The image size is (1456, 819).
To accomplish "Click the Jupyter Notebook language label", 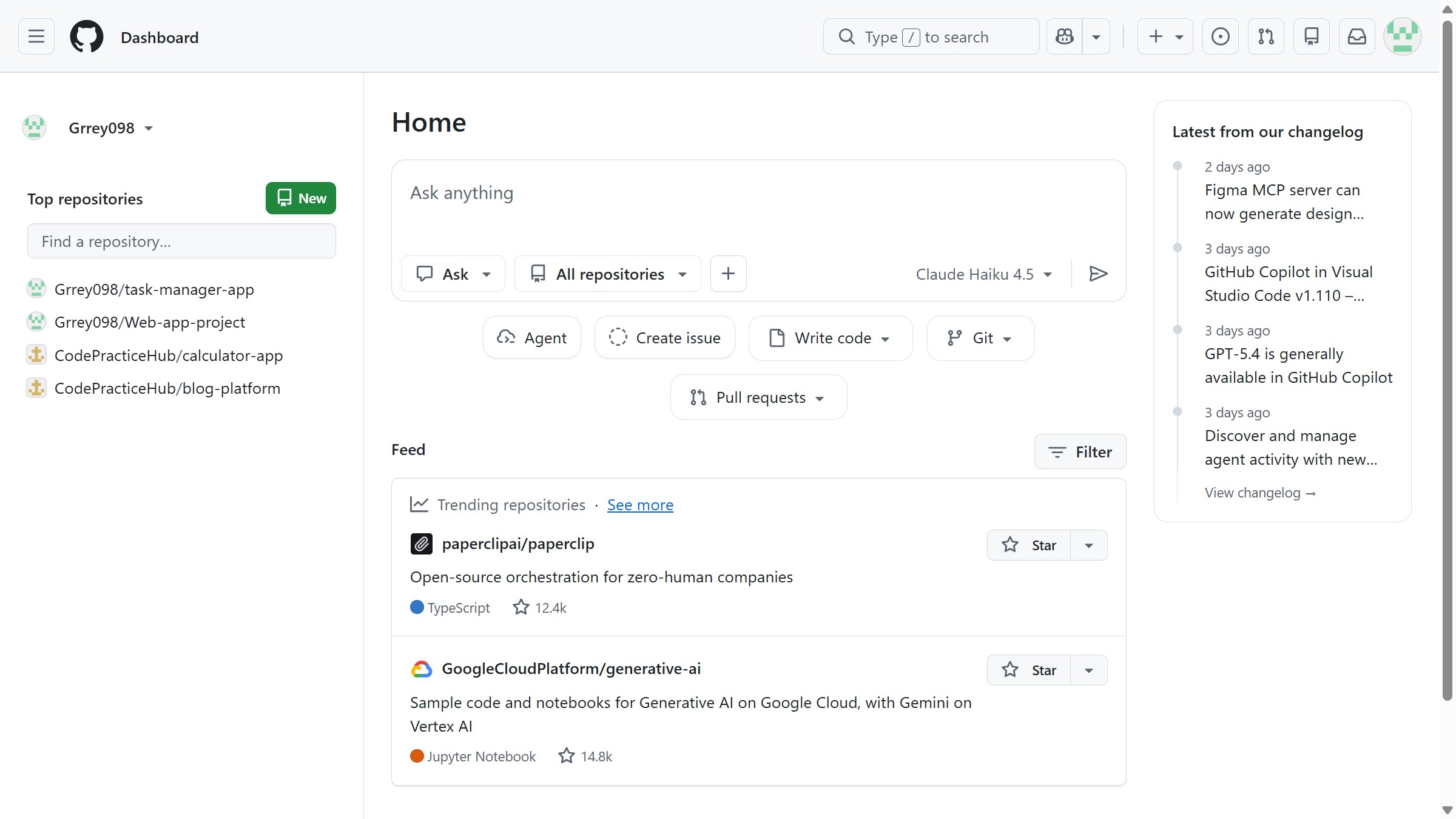I will (473, 757).
